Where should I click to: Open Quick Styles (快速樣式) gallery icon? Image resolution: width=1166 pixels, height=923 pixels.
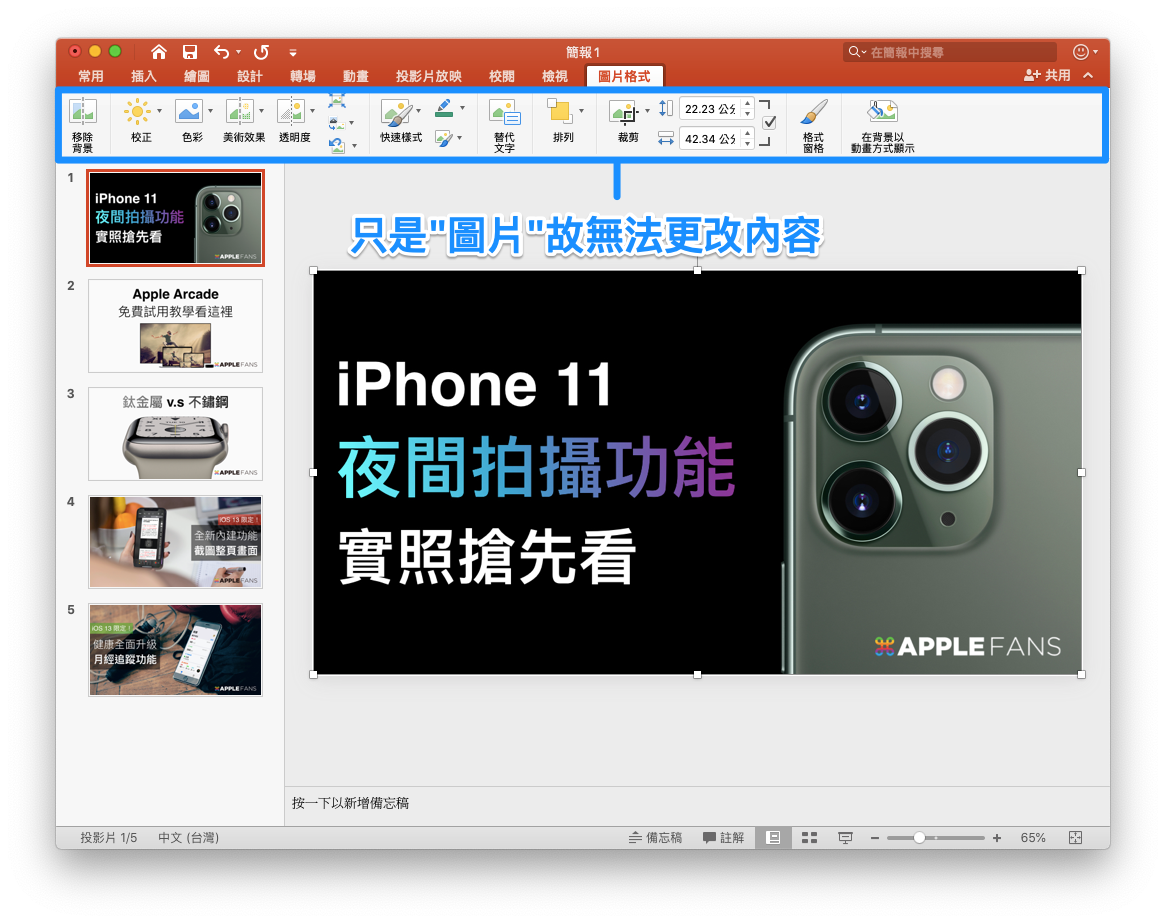tap(396, 113)
